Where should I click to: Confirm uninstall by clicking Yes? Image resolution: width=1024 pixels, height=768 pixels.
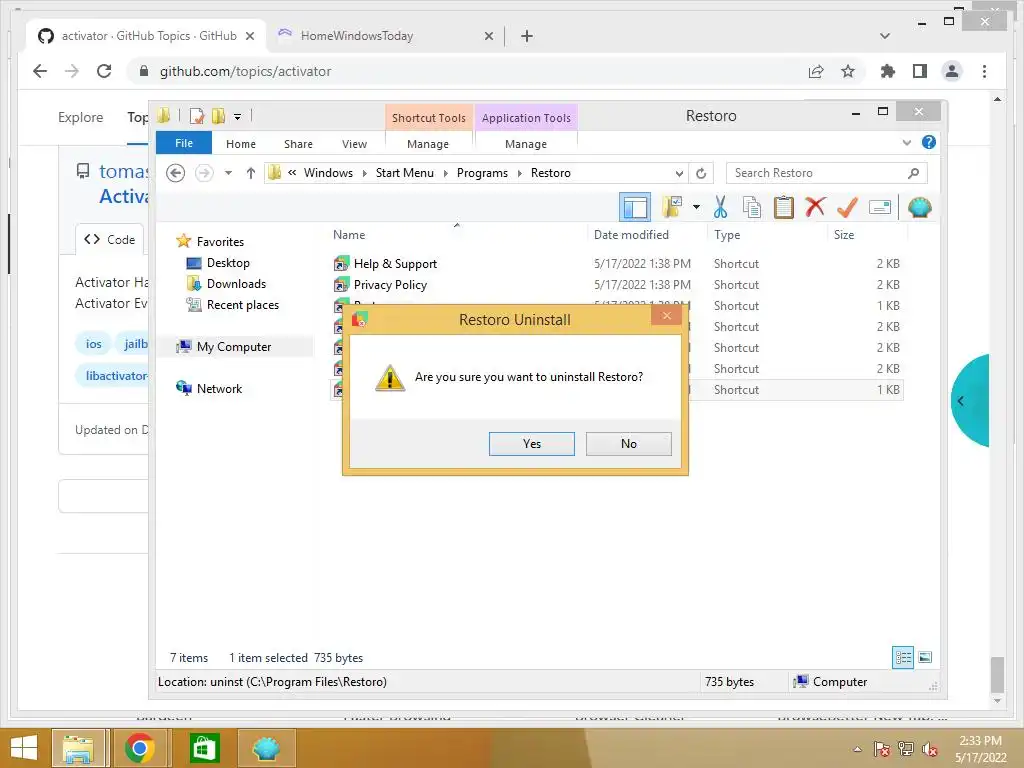point(532,443)
